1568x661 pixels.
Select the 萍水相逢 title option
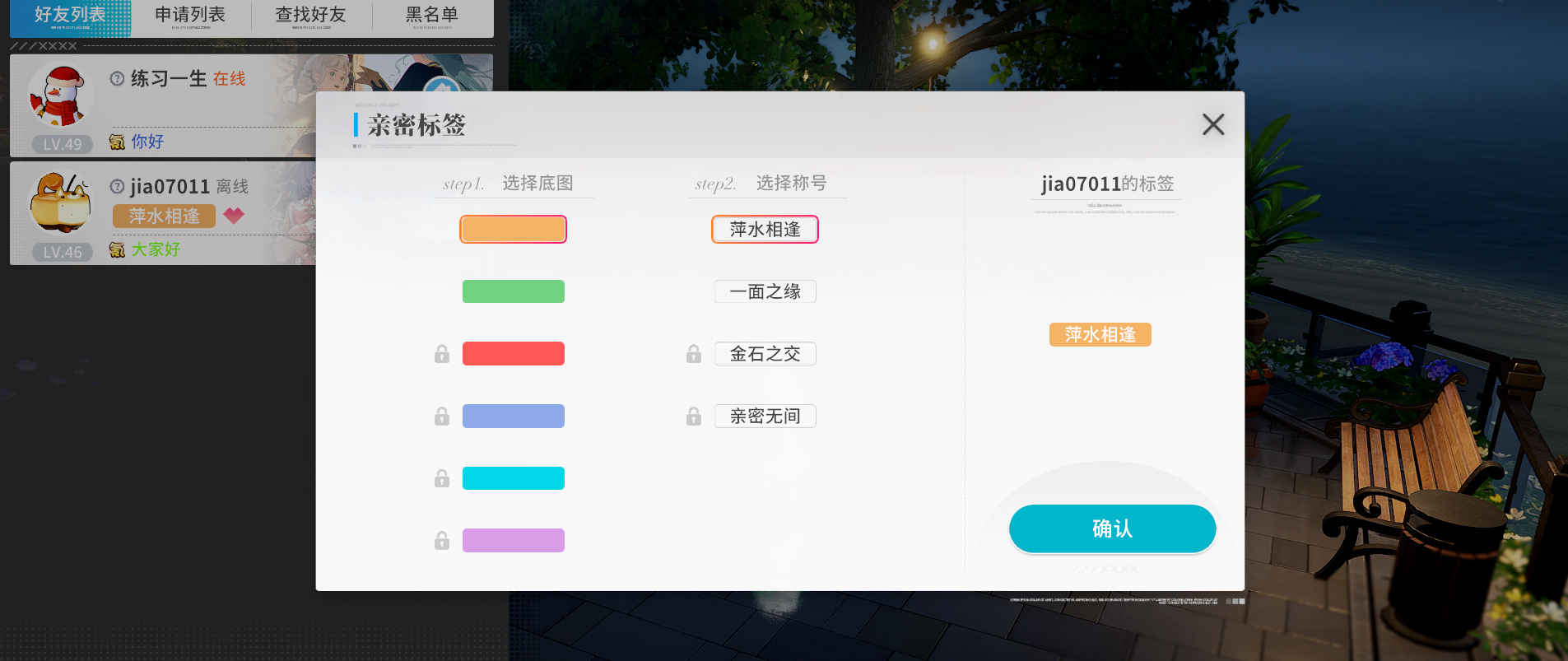(765, 230)
